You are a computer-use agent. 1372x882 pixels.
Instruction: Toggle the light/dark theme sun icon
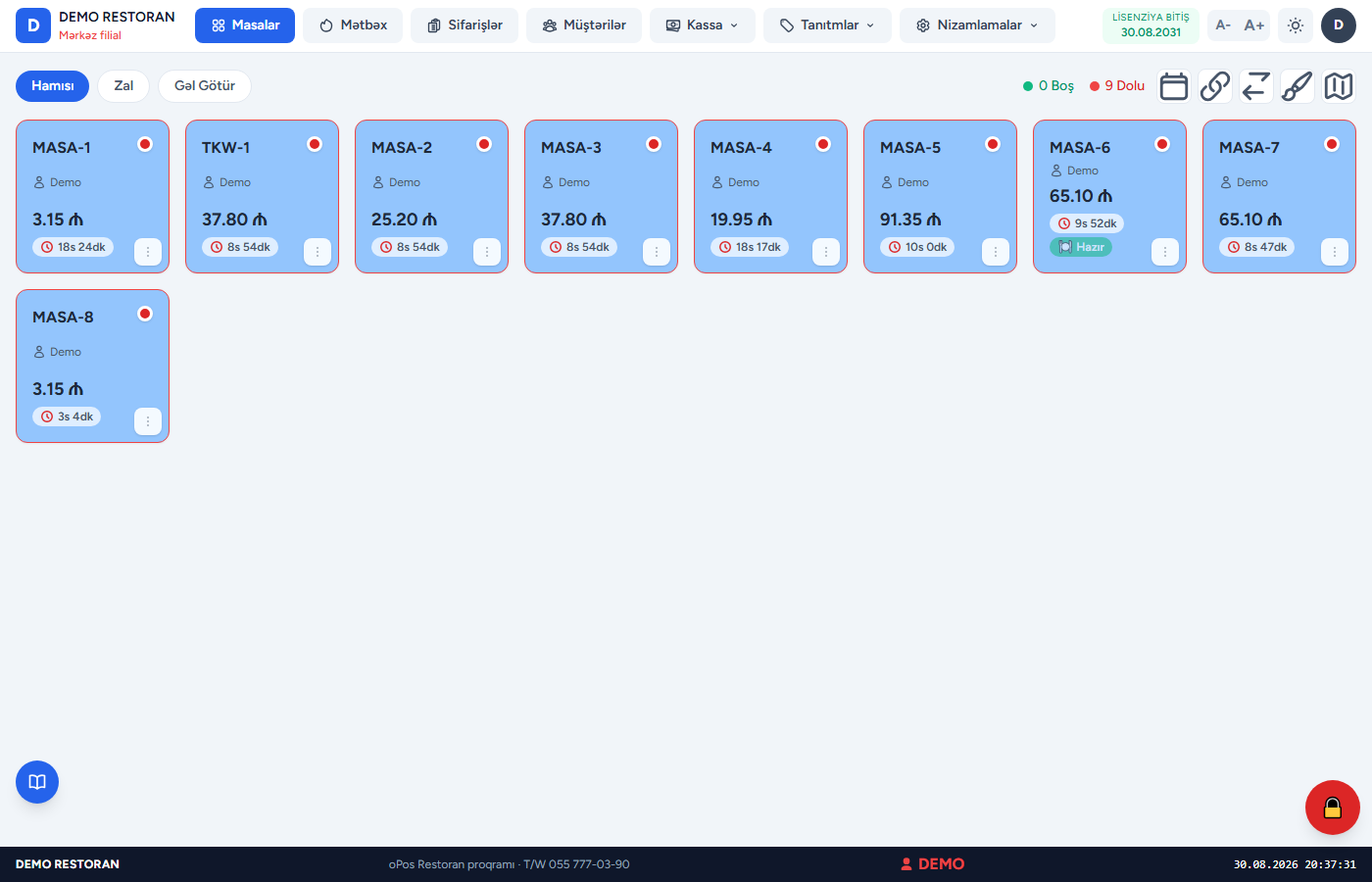coord(1296,25)
